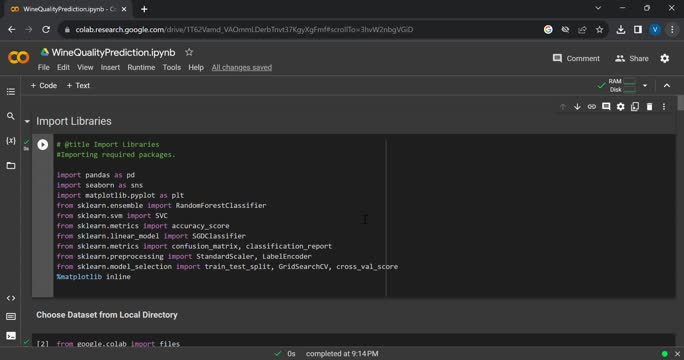Collapse the Colab header with chevron

pyautogui.click(x=667, y=86)
